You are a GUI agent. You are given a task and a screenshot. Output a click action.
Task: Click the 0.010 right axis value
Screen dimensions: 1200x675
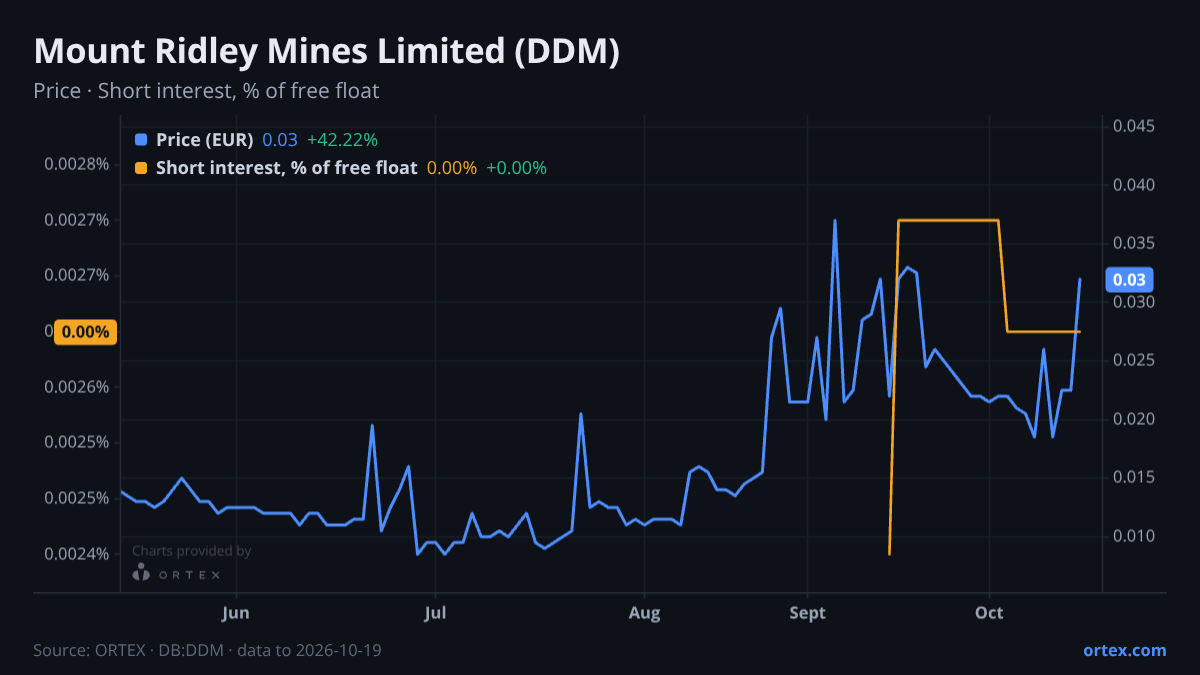1132,536
